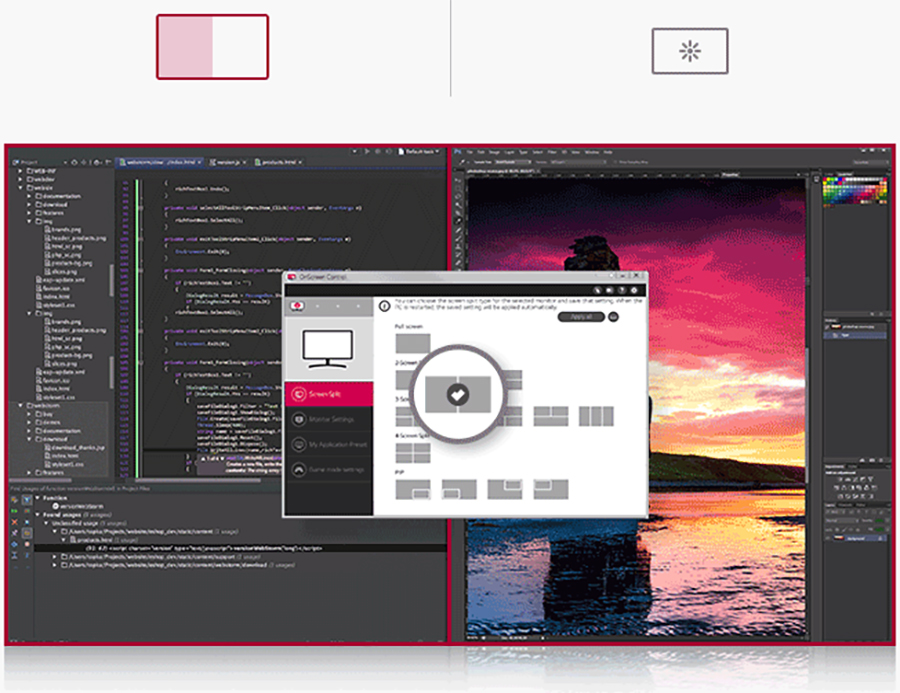Open Monitor Settings in OnScreen Control
Screen dimensions: 900x693
coord(329,420)
